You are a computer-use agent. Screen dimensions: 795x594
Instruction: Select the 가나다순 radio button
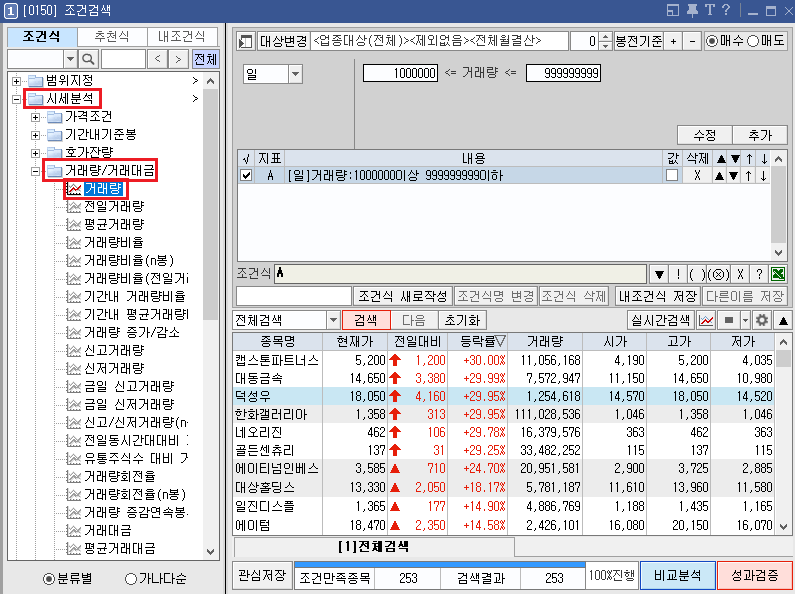[131, 578]
